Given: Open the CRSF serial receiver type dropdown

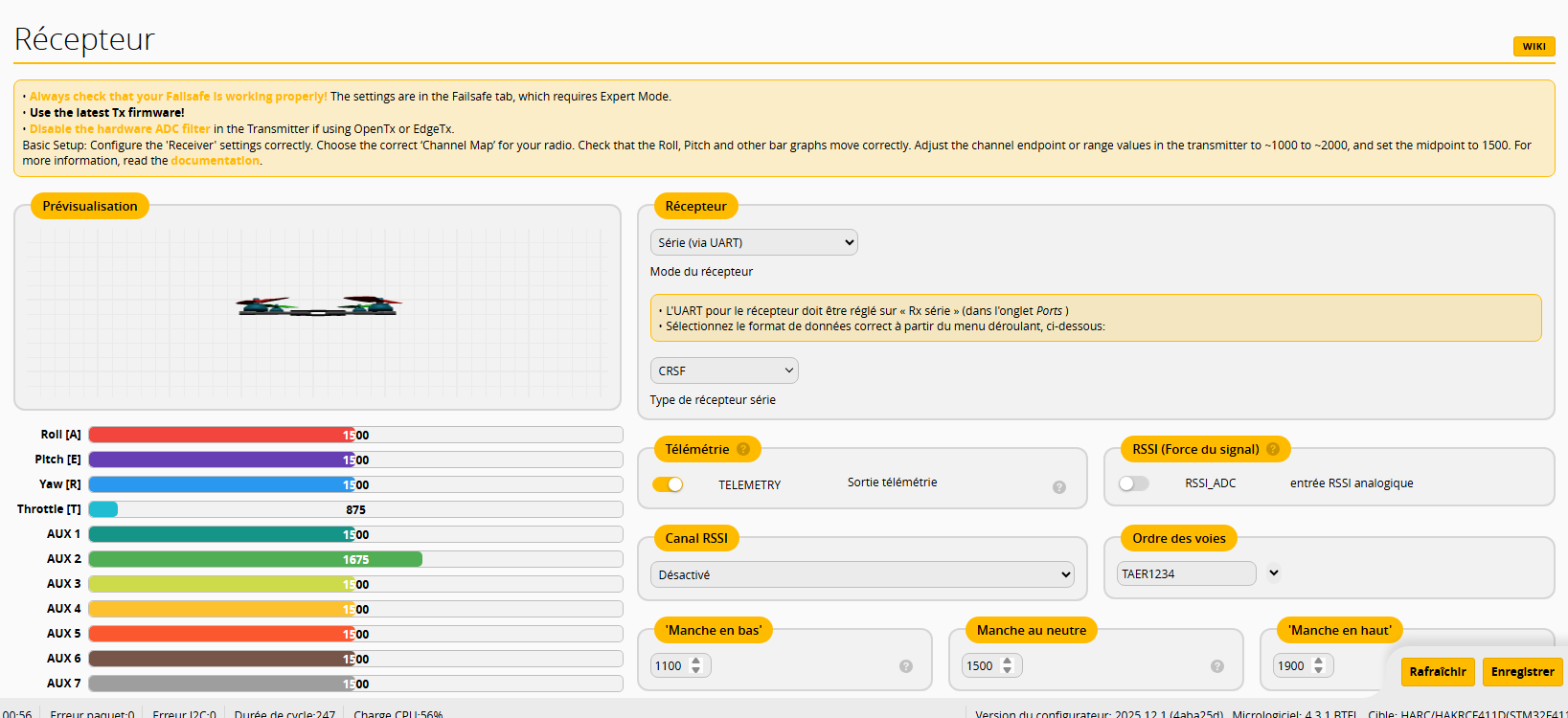Looking at the screenshot, I should click(724, 370).
